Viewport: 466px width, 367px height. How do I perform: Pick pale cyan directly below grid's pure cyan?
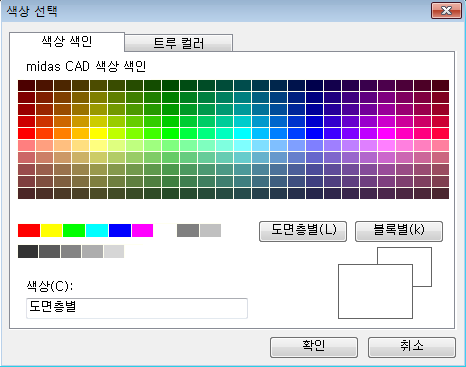pyautogui.click(x=243, y=145)
